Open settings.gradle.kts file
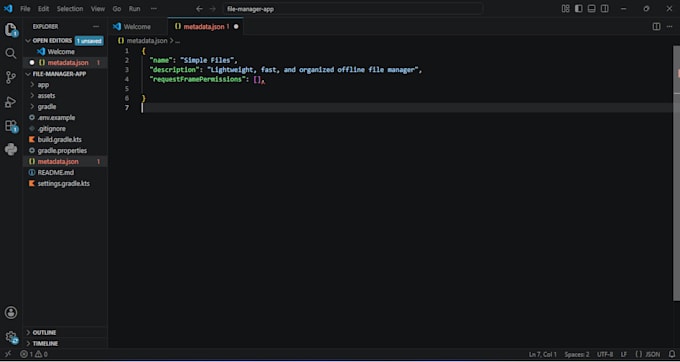Viewport: 680px width, 362px height. [63, 183]
